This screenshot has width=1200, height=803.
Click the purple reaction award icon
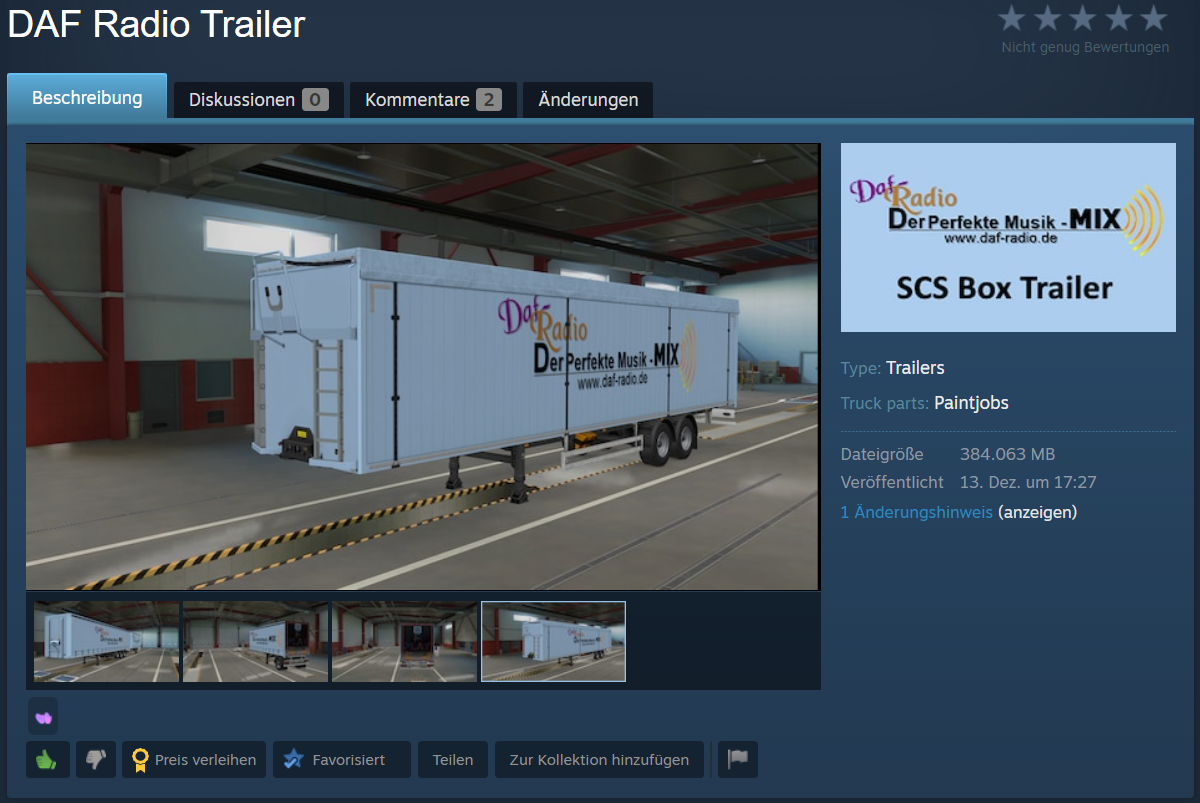(x=43, y=716)
